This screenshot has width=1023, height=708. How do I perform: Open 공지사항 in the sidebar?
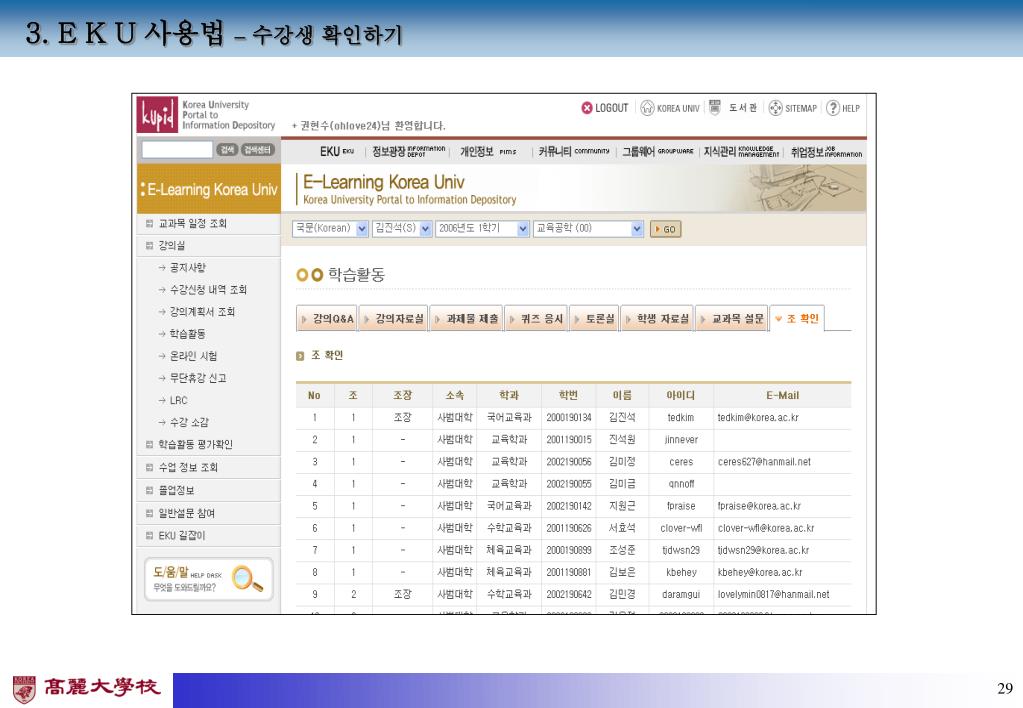click(x=187, y=268)
